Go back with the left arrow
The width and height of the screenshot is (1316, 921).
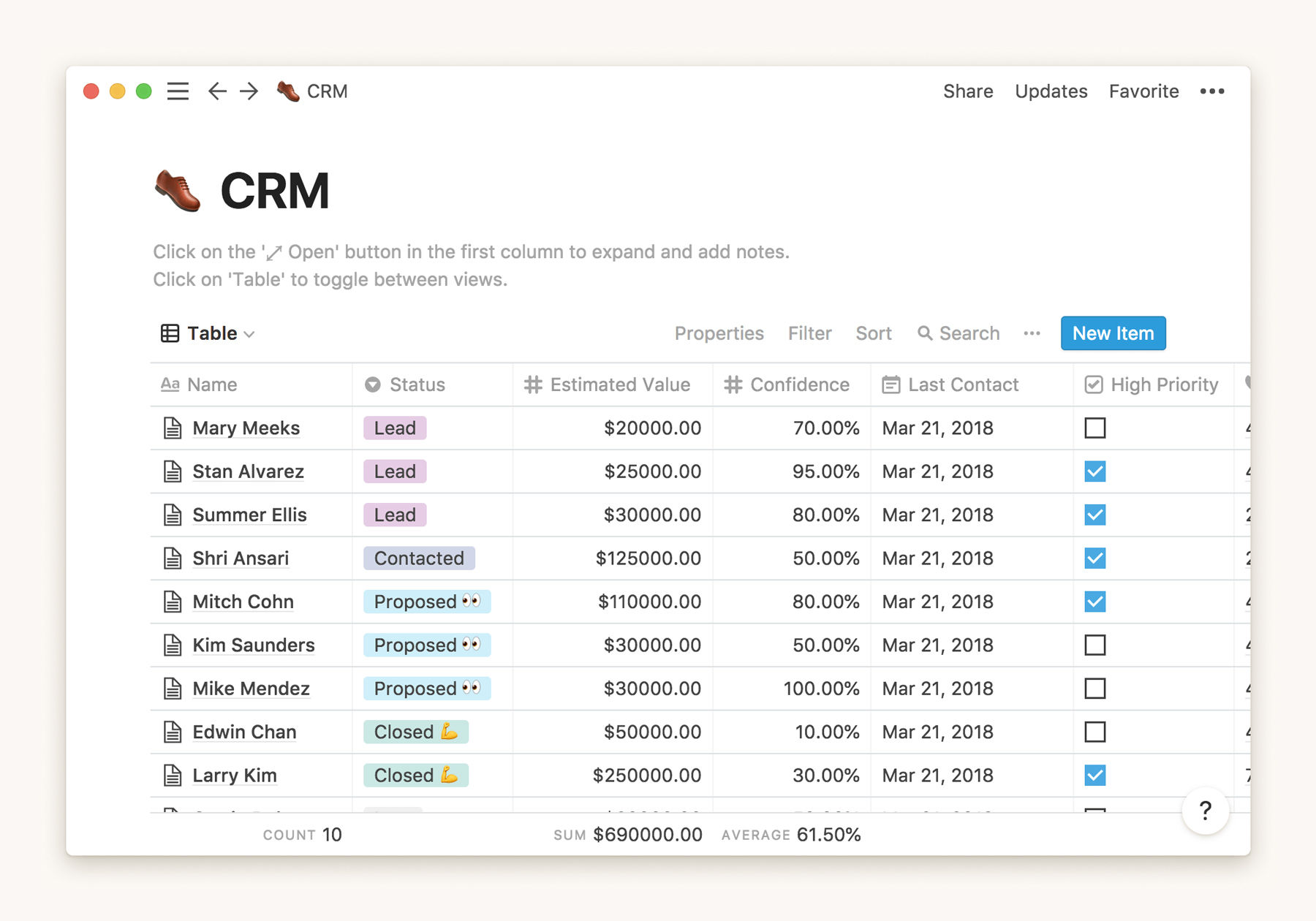(x=217, y=91)
